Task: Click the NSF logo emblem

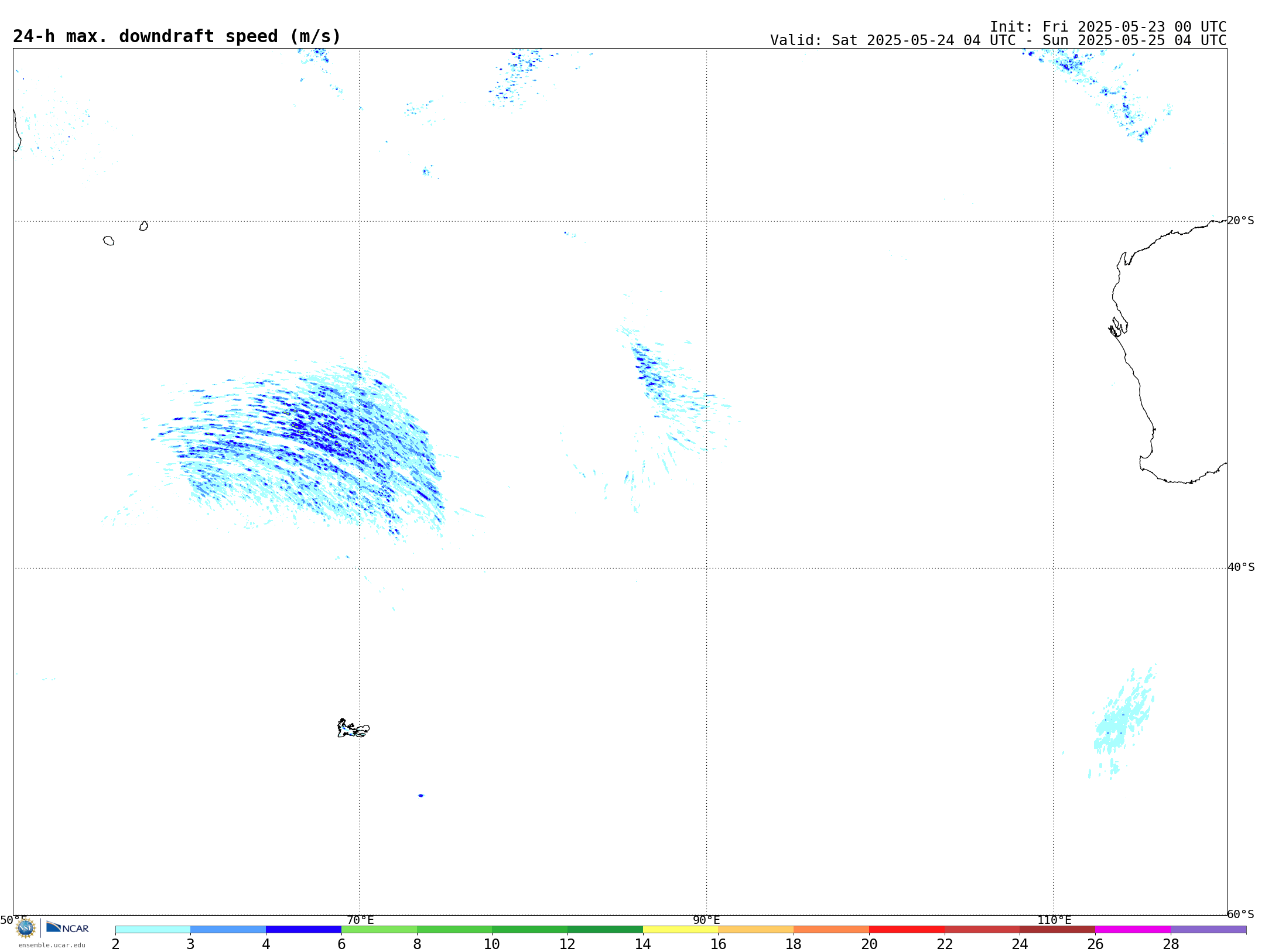Action: click(x=25, y=928)
